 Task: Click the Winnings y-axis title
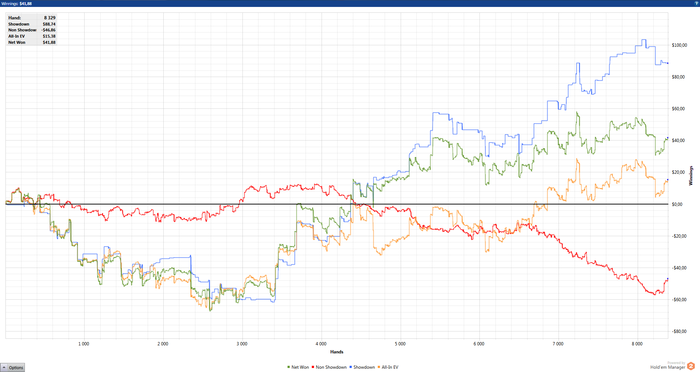[x=692, y=176]
